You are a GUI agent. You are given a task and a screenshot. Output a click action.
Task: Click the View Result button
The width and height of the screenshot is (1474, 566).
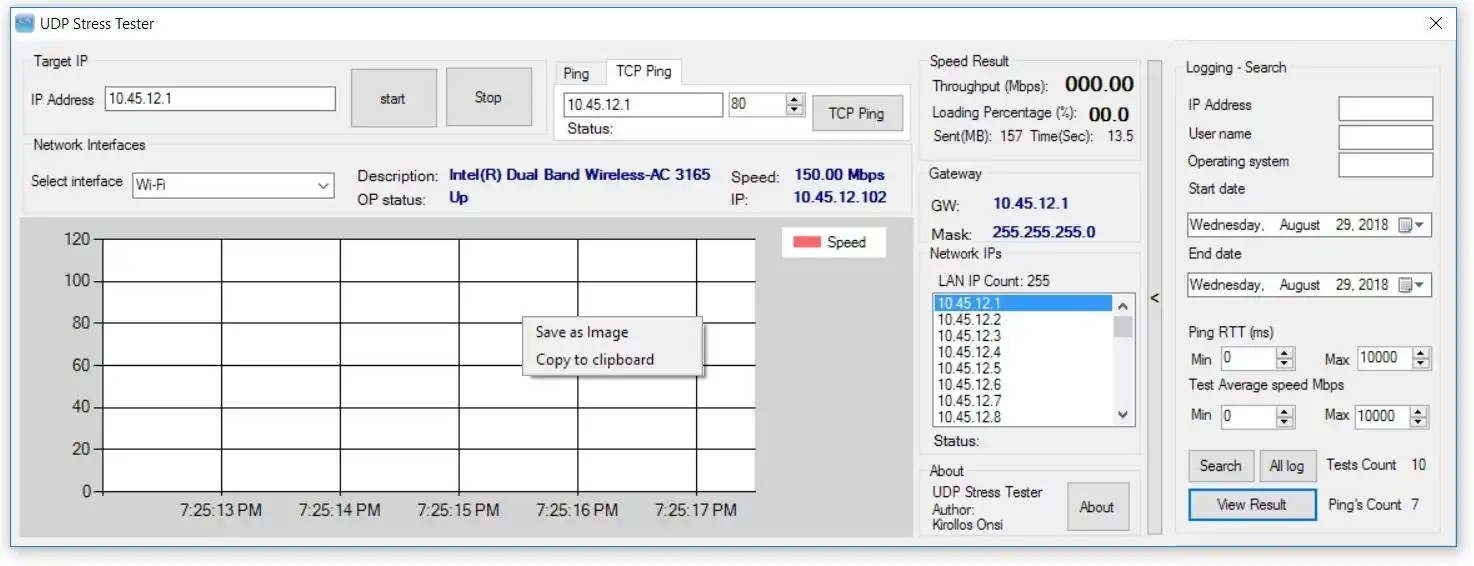(1252, 505)
